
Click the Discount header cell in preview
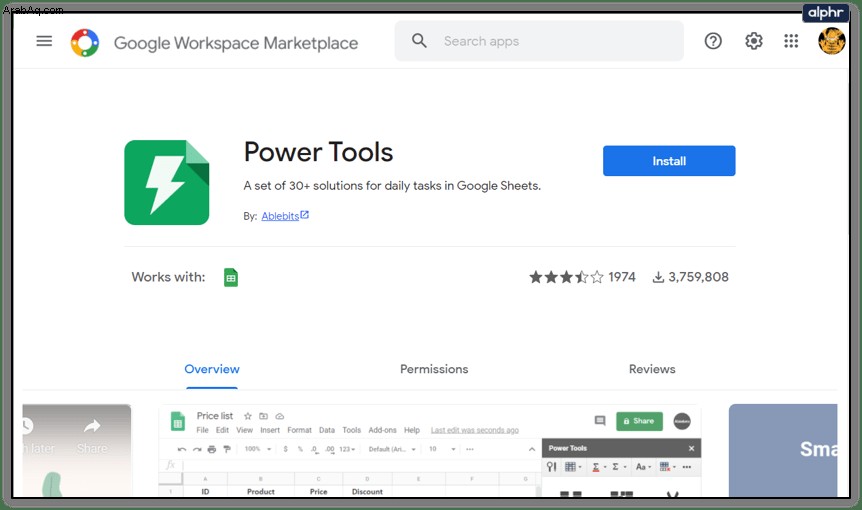(x=367, y=491)
